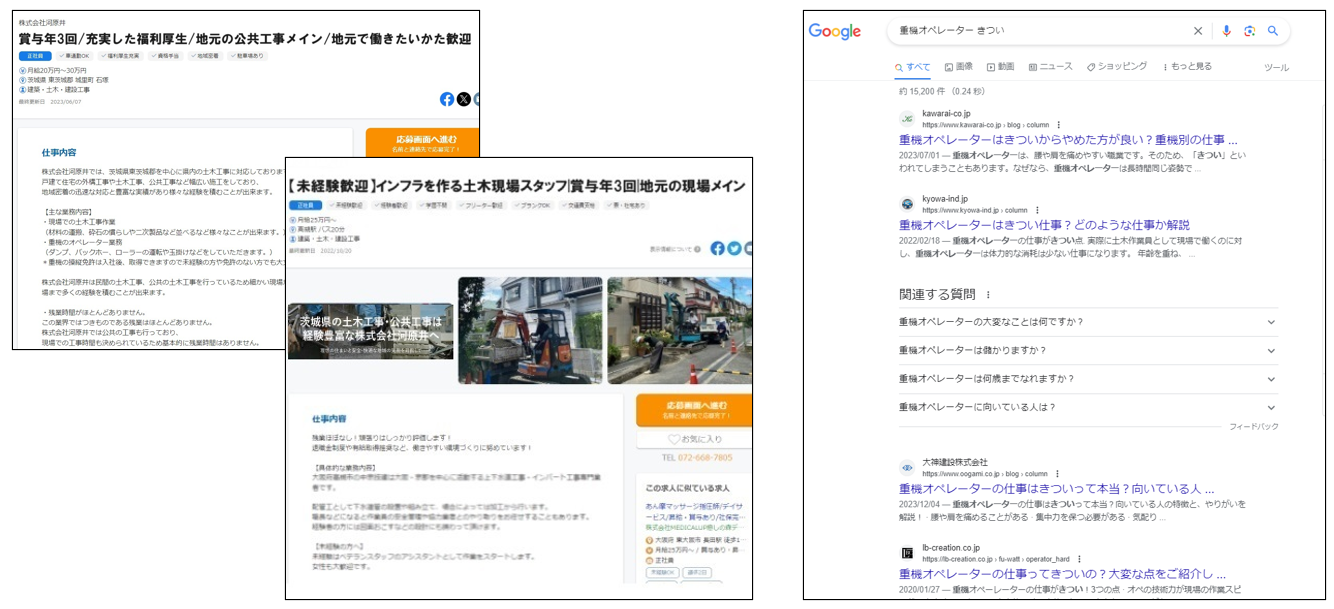Screen dimensions: 1334x609
Task: Expand 重機オペレーターは儲かりますか question
Action: [1088, 351]
